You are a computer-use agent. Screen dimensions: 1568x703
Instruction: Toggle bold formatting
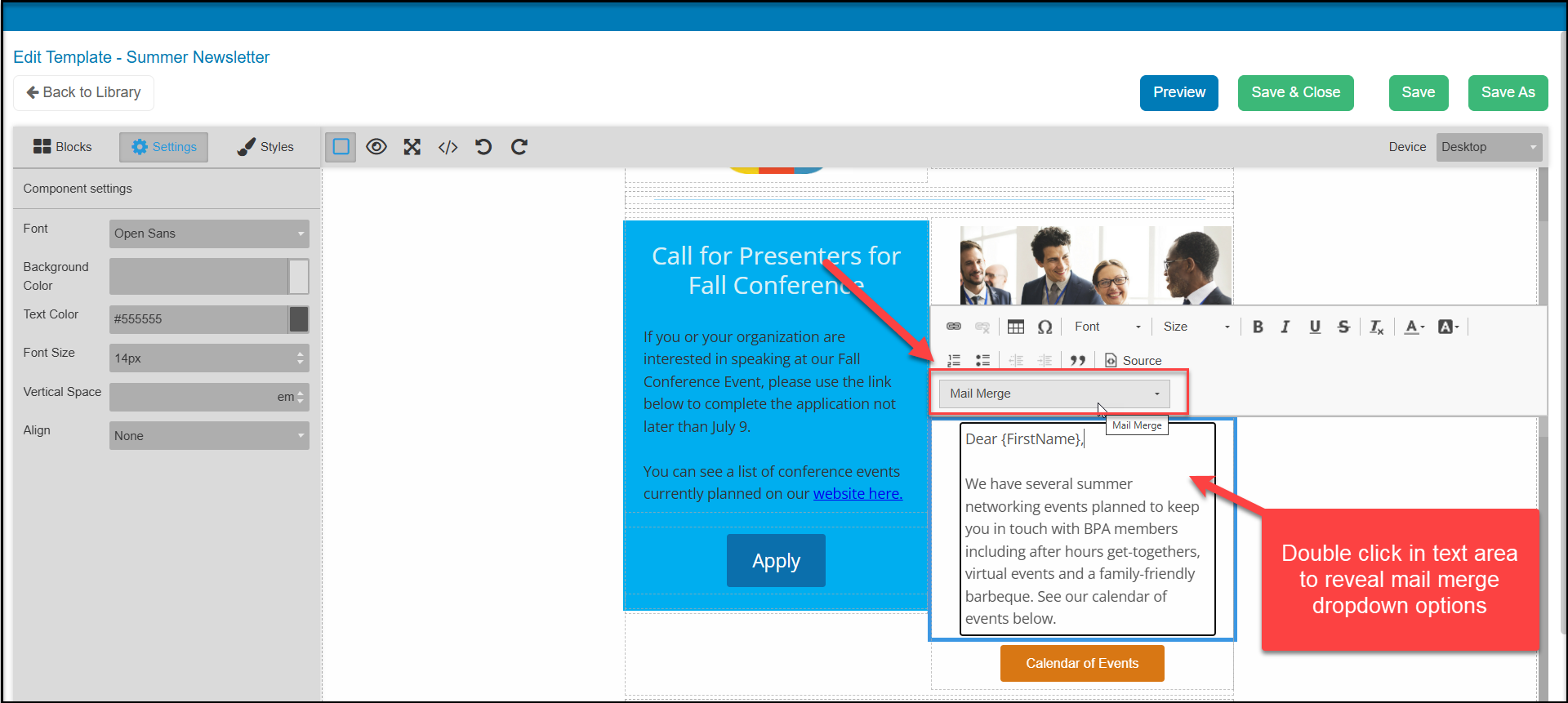coord(1258,327)
